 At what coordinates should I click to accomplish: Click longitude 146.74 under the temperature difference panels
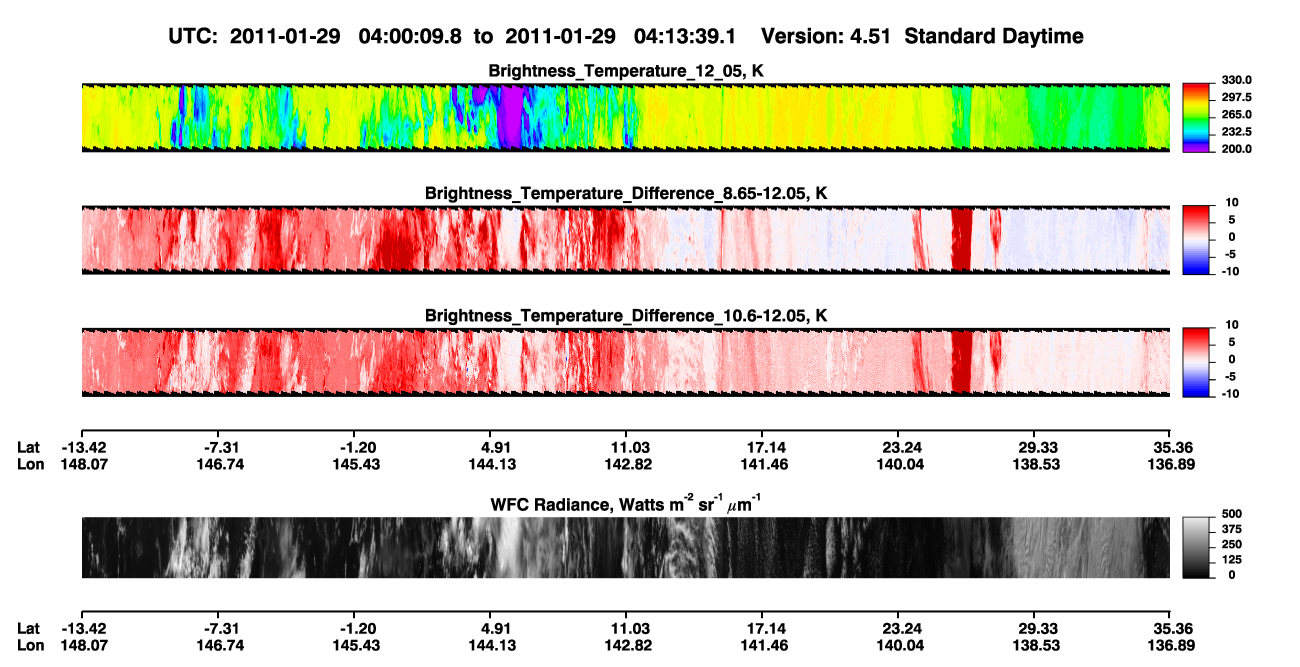point(219,464)
